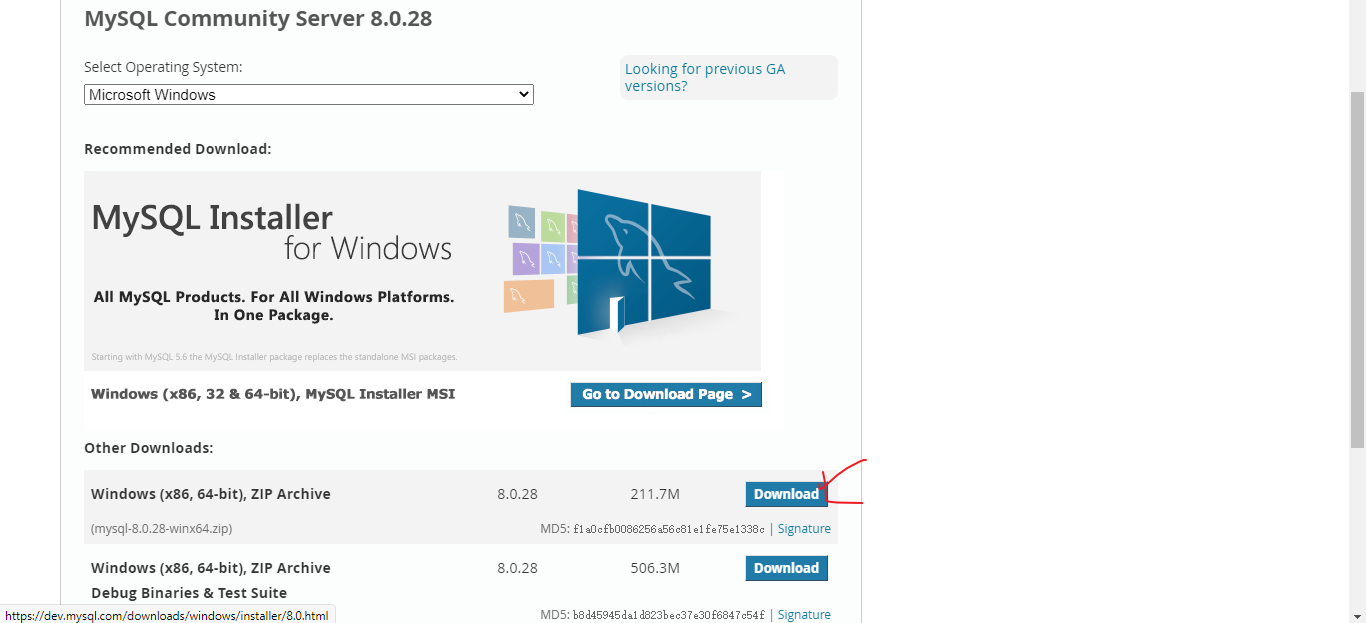
Task: Click the MD5 hash starting b8d45945da1d
Action: [668, 615]
